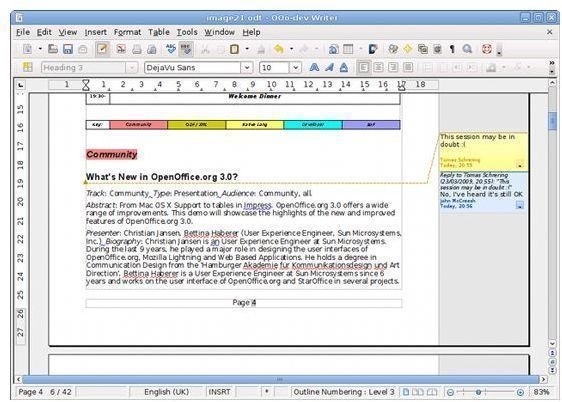Open the Insert menu
This screenshot has height=402, width=562.
95,32
